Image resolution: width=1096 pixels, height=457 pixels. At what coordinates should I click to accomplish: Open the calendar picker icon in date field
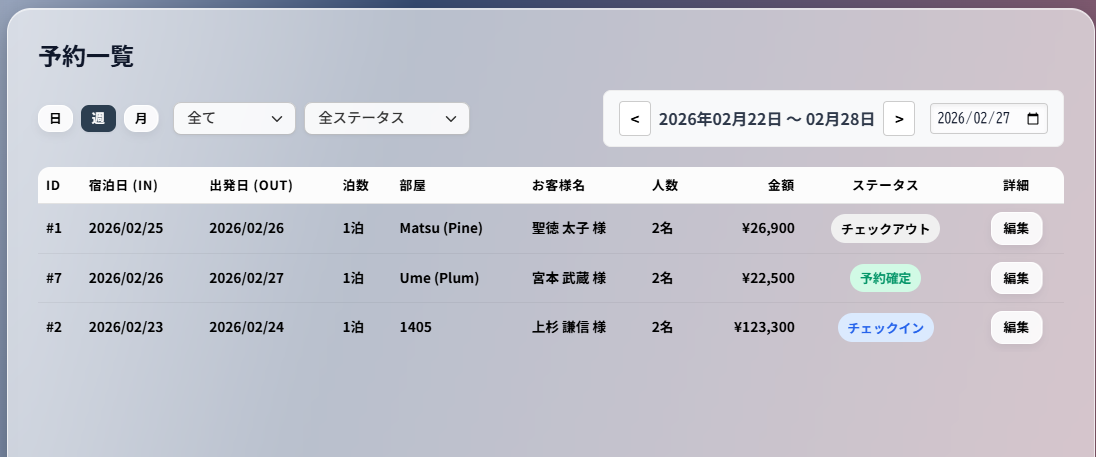click(x=1033, y=118)
